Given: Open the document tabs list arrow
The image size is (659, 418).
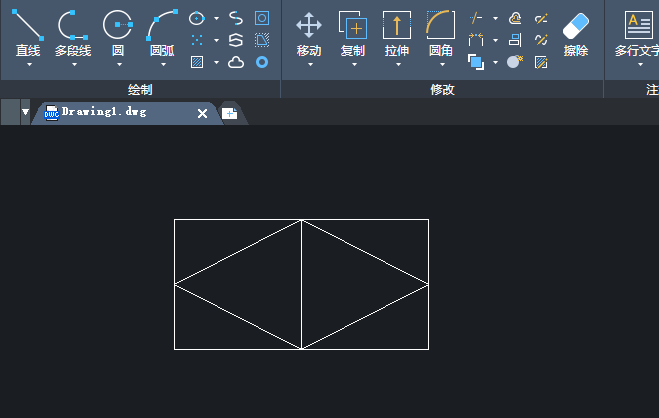Looking at the screenshot, I should pos(25,112).
